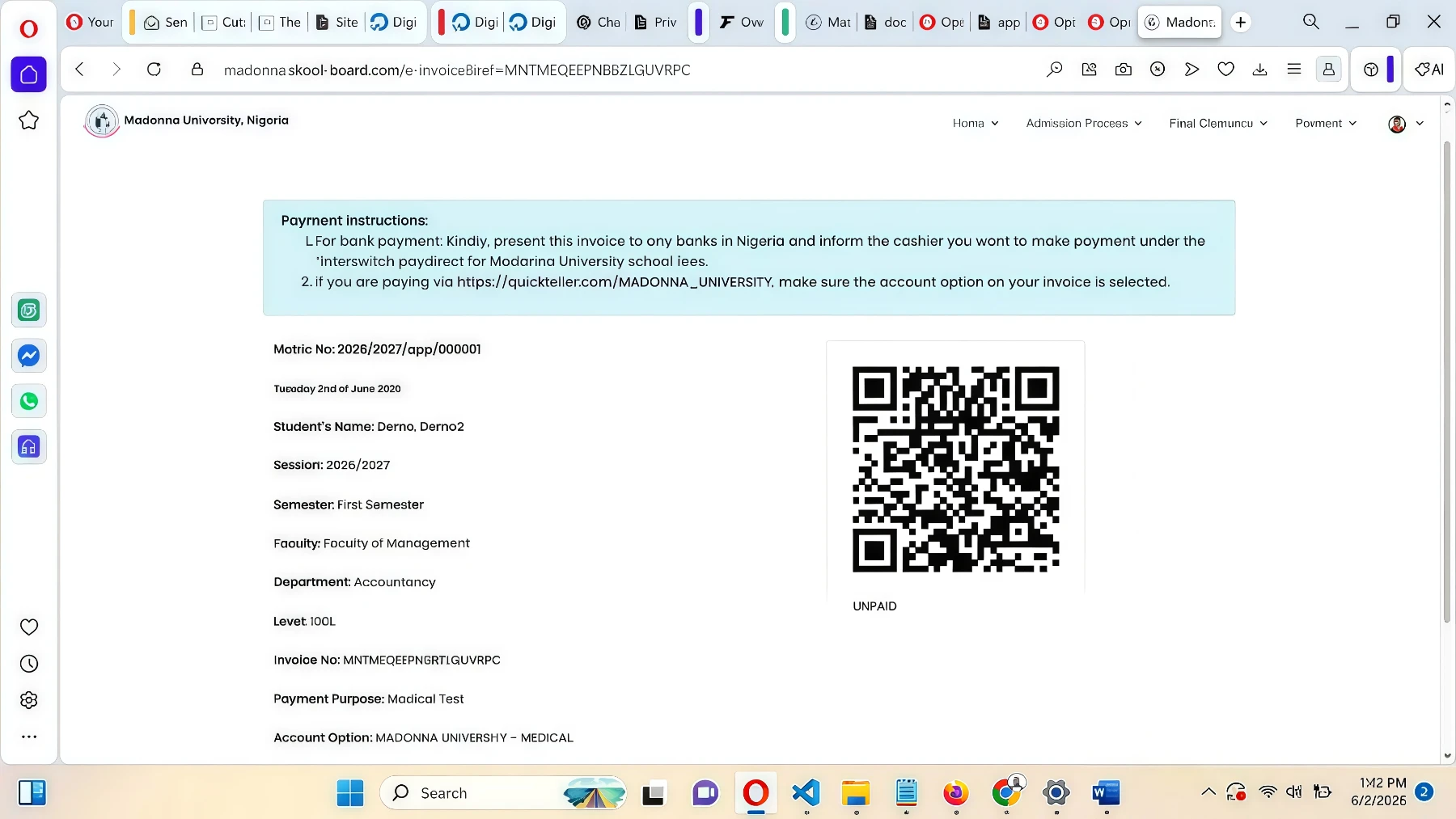
Task: Switch to the 'Priv' browser tab
Action: pos(656,22)
